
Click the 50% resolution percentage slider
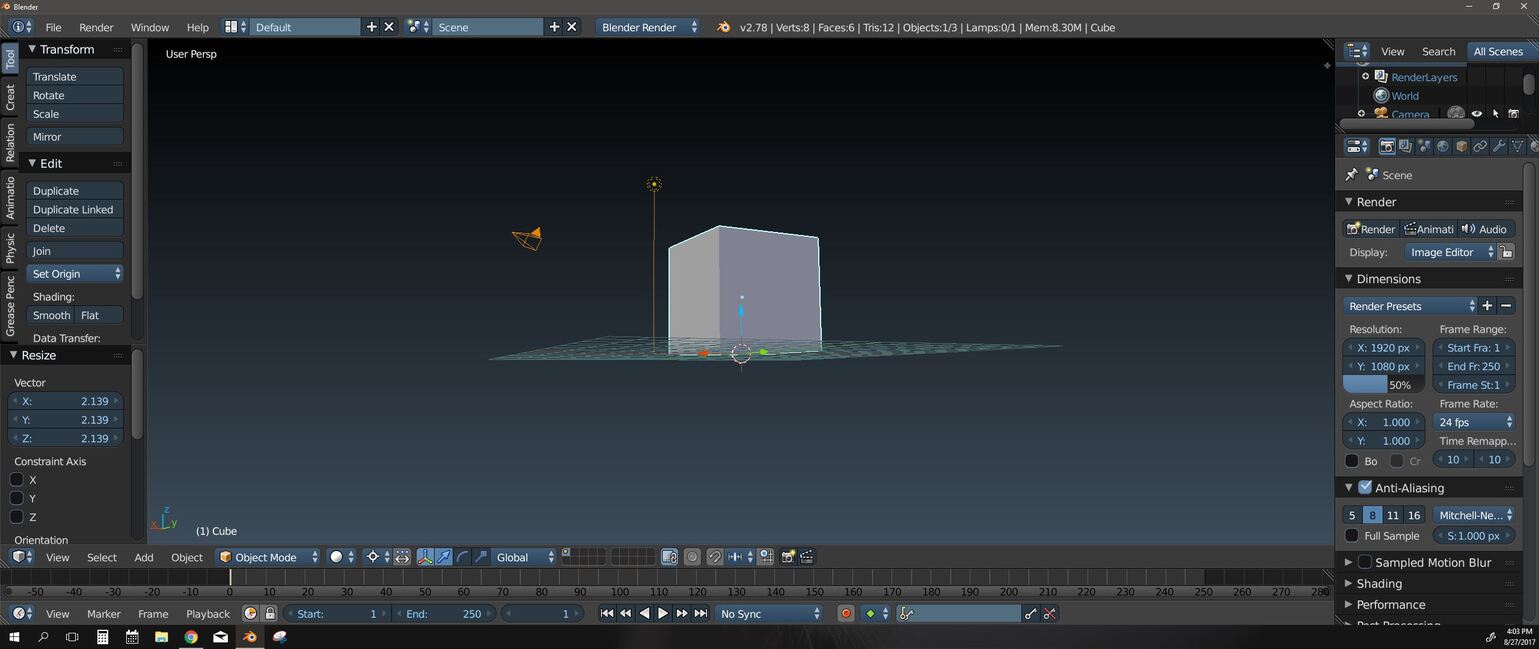[1383, 385]
